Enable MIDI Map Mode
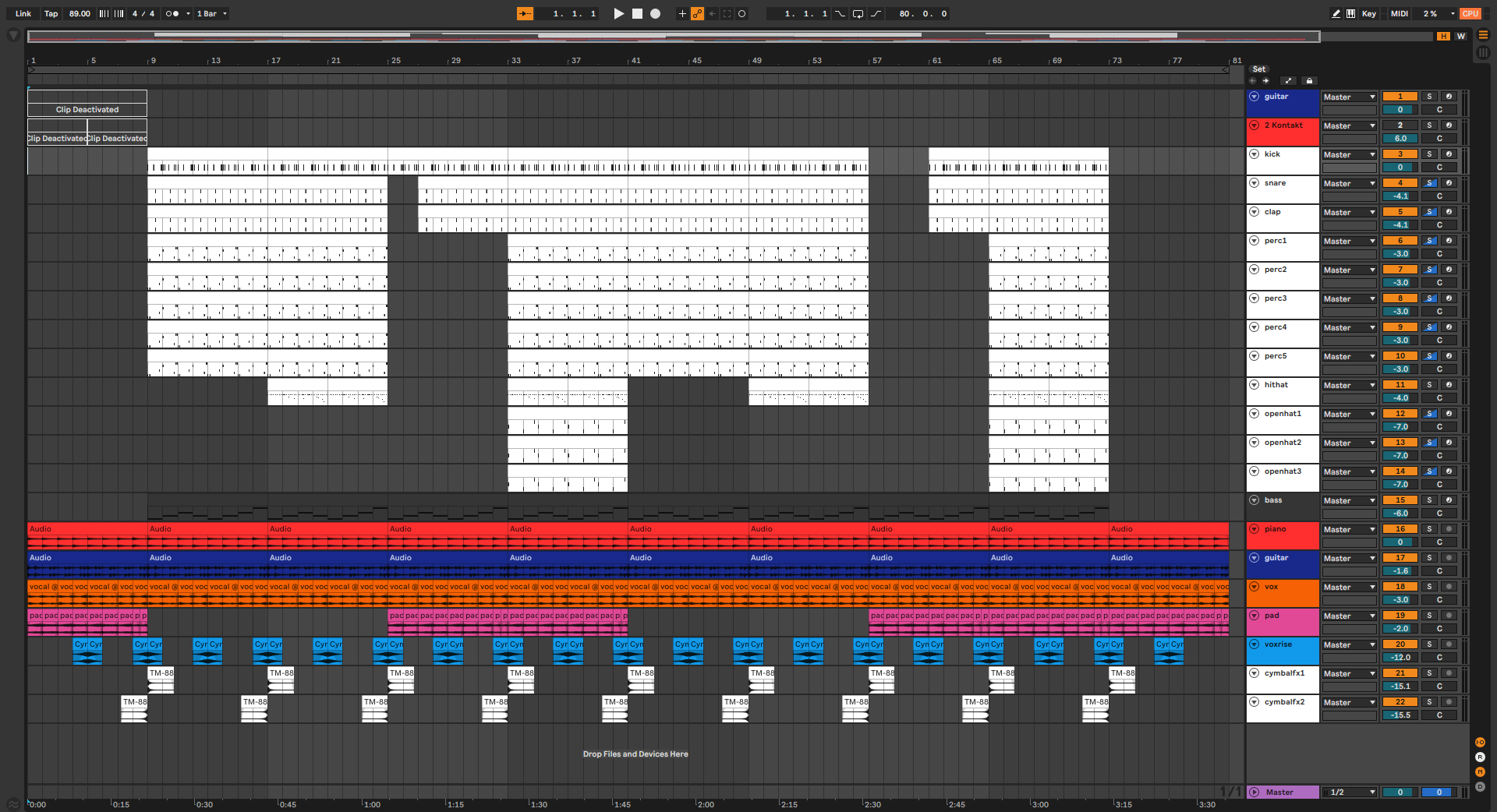The height and width of the screenshot is (812, 1497). [1399, 13]
